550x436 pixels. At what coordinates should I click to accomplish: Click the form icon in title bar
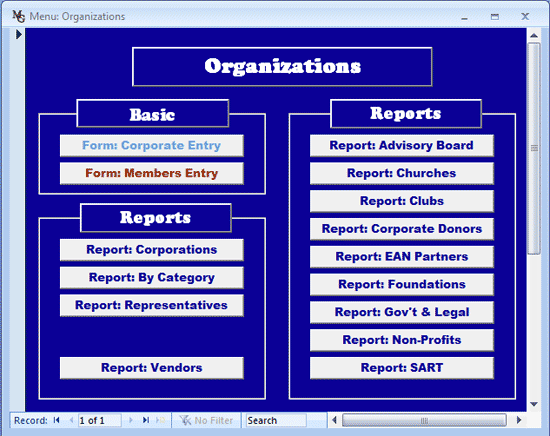click(x=19, y=16)
